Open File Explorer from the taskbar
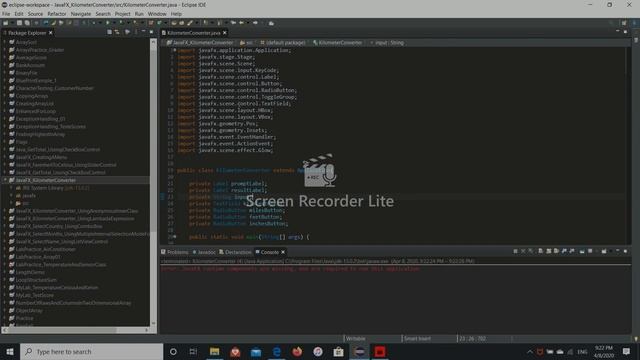This screenshot has width=640, height=360. click(215, 351)
